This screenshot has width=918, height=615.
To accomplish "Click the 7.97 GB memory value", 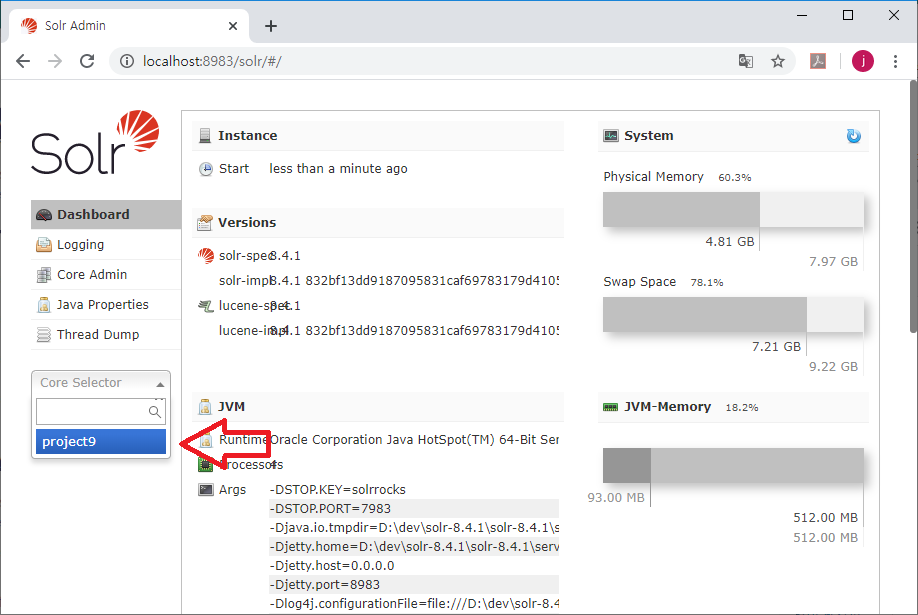I will point(833,262).
